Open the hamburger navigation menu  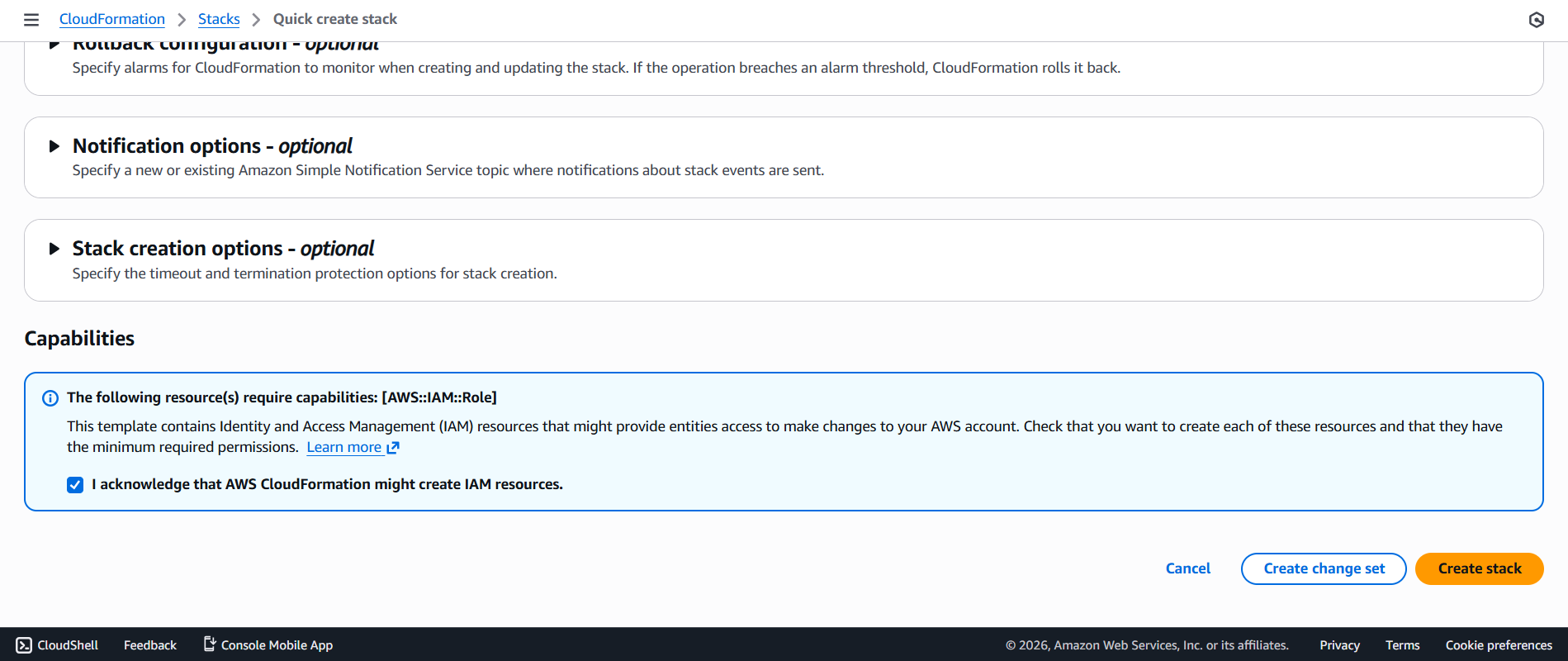(31, 20)
